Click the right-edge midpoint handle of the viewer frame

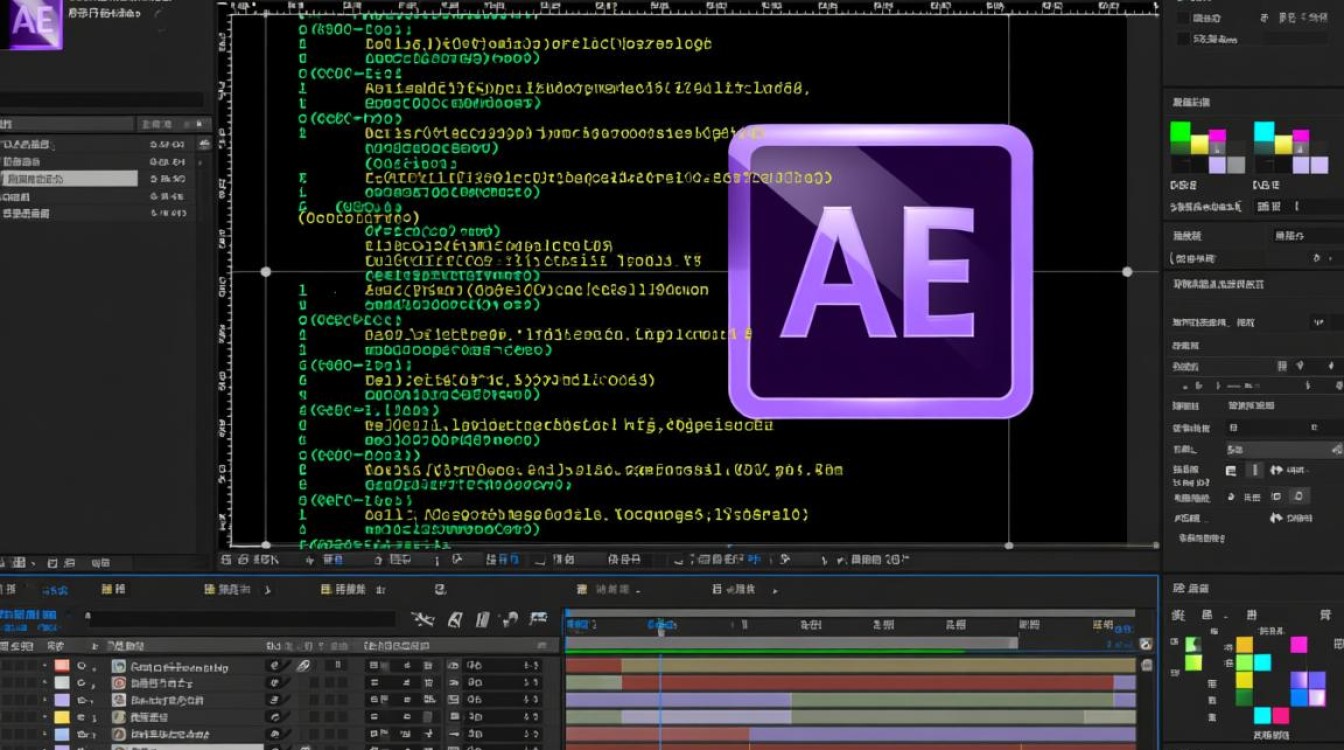1127,271
